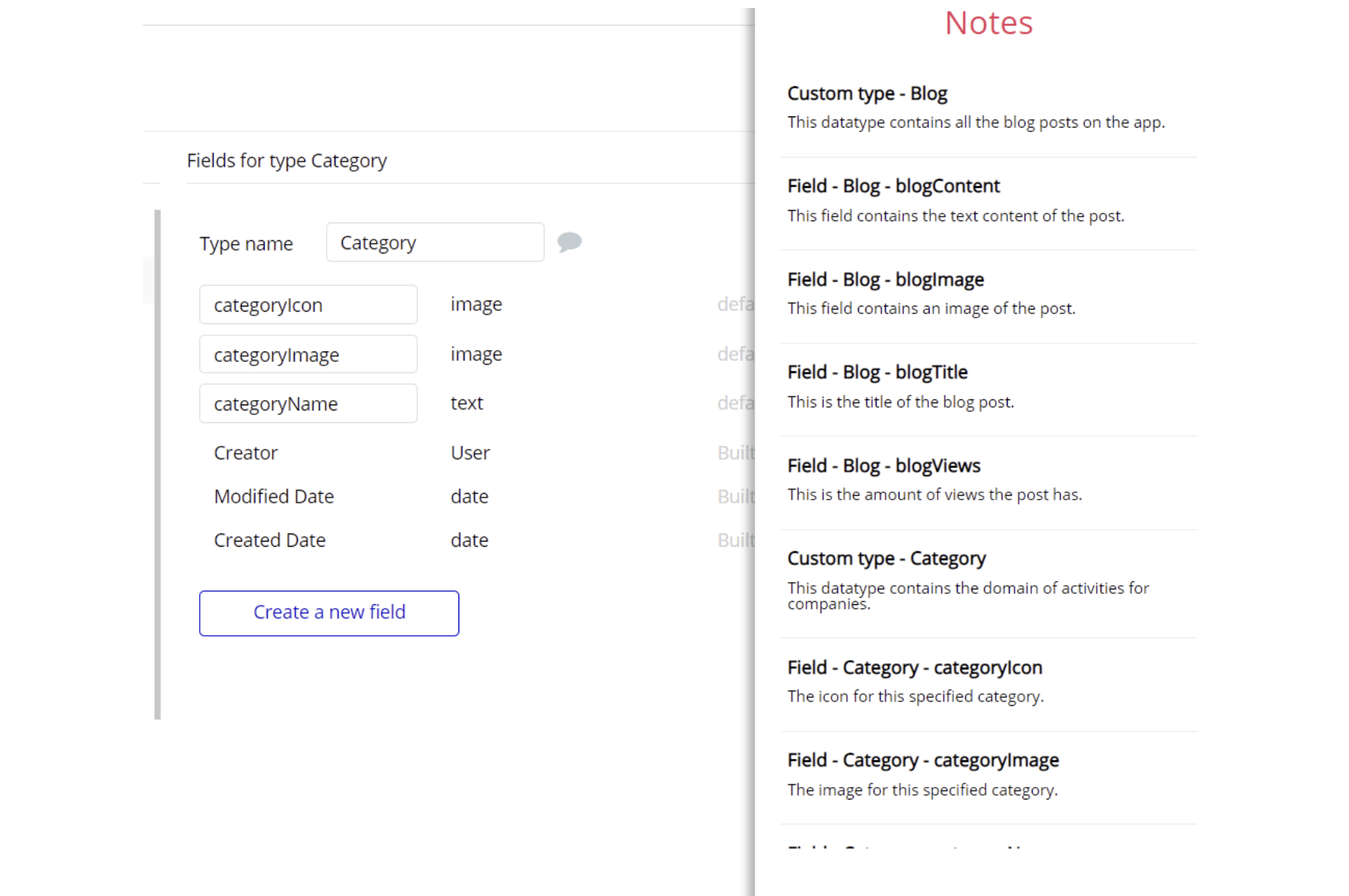The image size is (1349, 896).
Task: Open the Custom type - Blog note
Action: coord(867,94)
